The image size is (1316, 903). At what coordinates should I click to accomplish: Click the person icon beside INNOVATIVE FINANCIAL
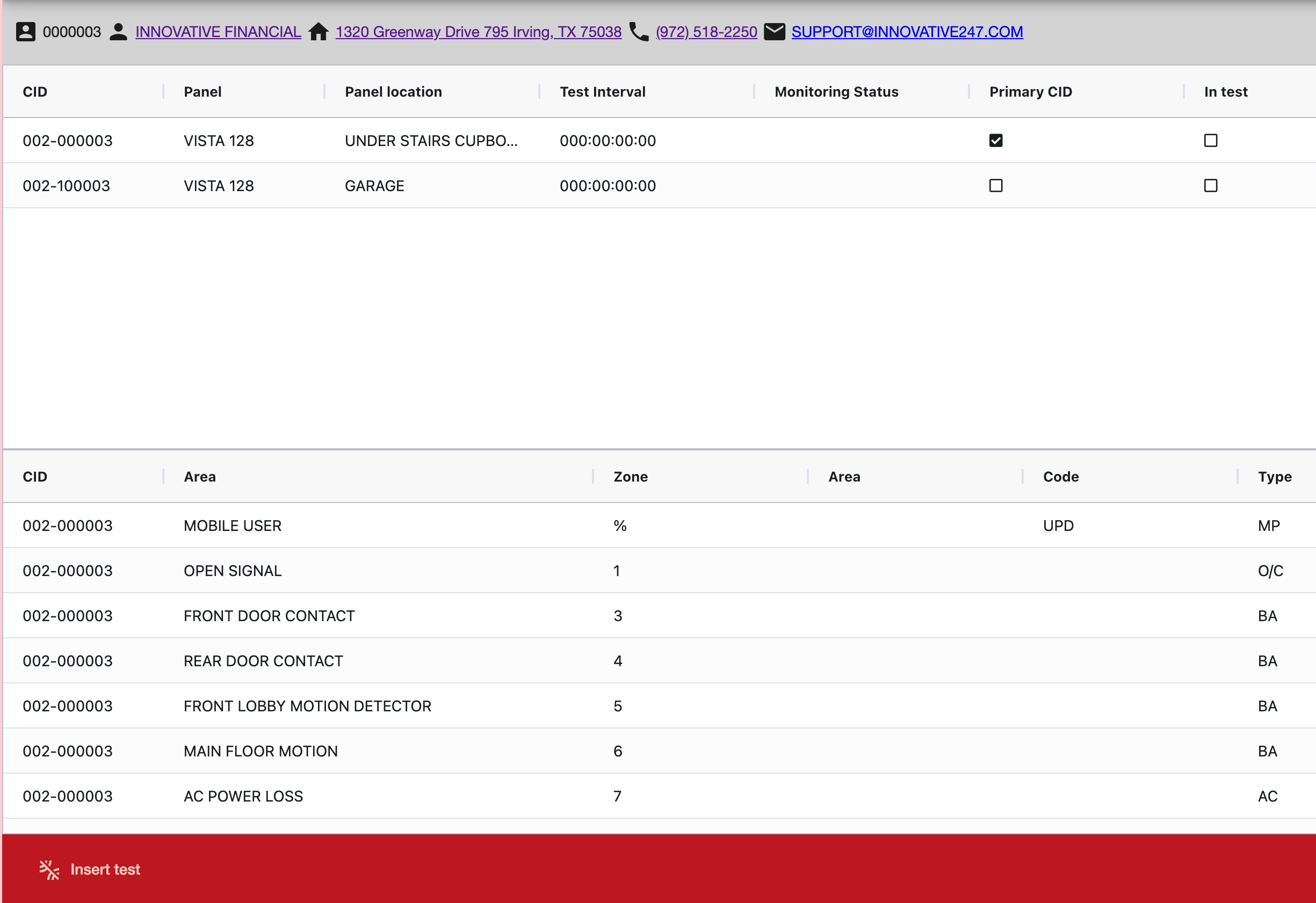tap(118, 32)
